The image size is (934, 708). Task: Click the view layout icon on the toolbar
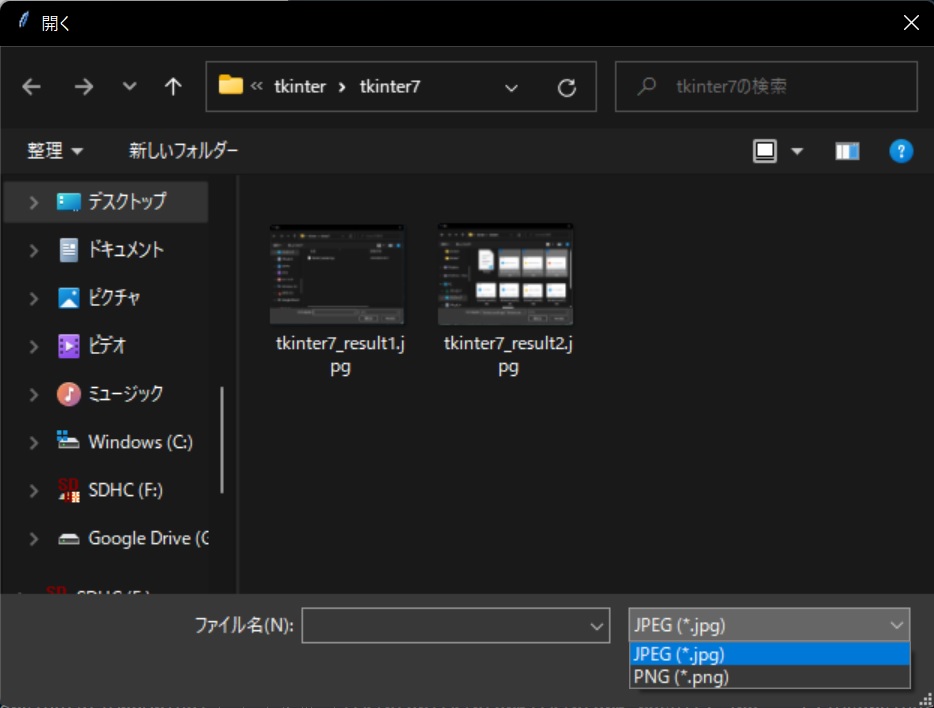764,150
